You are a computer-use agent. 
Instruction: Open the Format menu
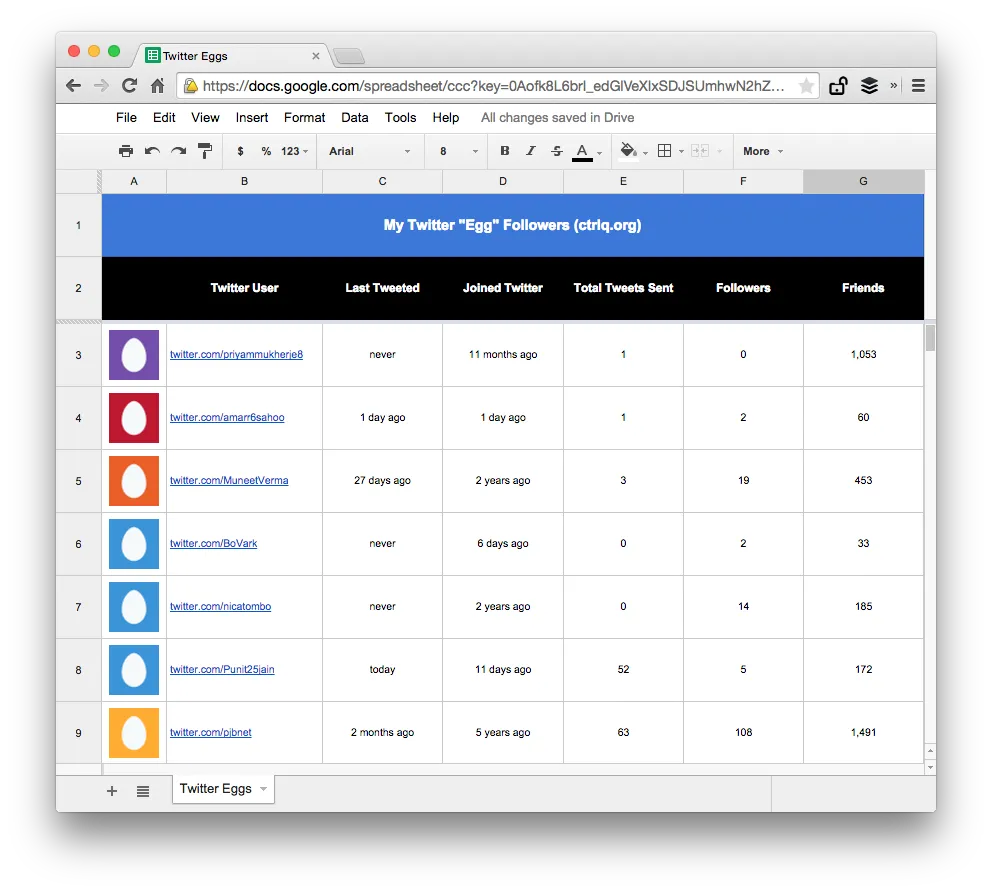(x=304, y=117)
